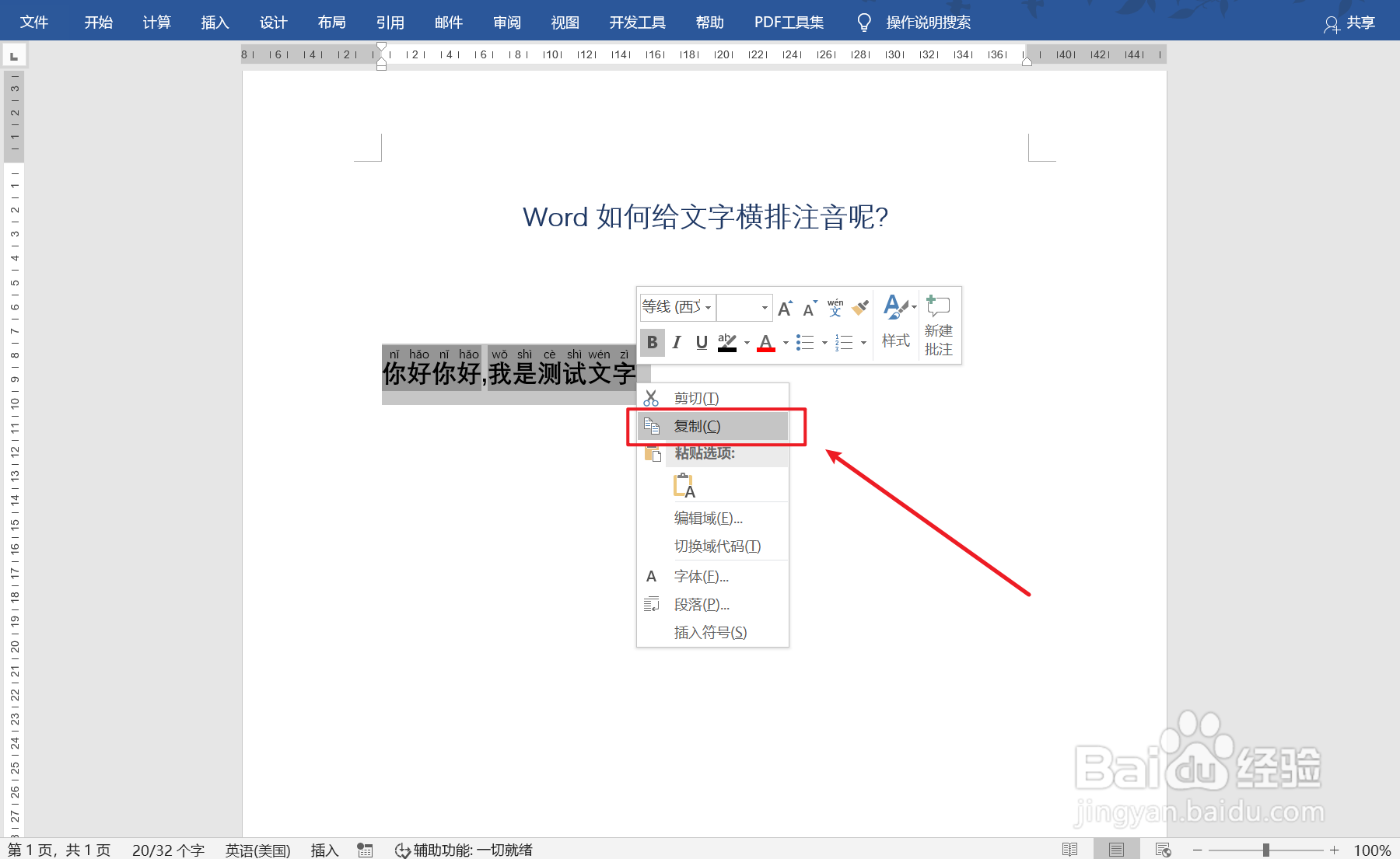Switch to the 设计 ribbon tab
This screenshot has width=1400, height=859.
(274, 23)
